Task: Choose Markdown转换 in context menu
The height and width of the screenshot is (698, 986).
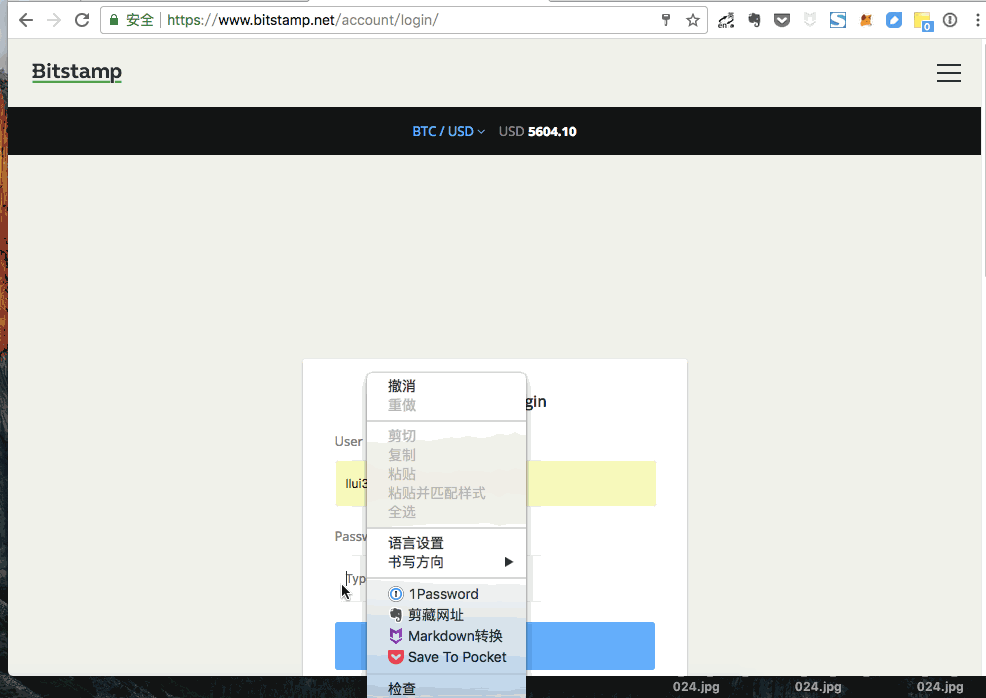Action: click(x=446, y=636)
